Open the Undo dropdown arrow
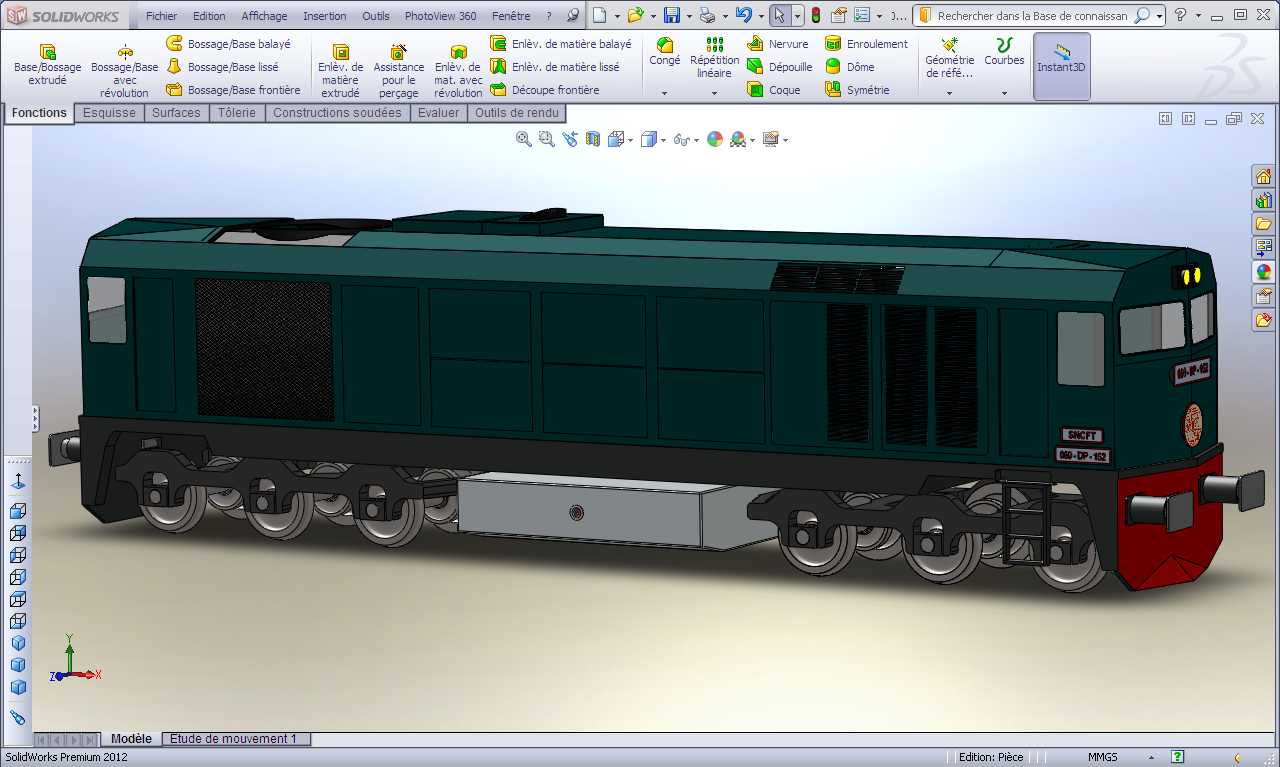1280x767 pixels. (760, 16)
